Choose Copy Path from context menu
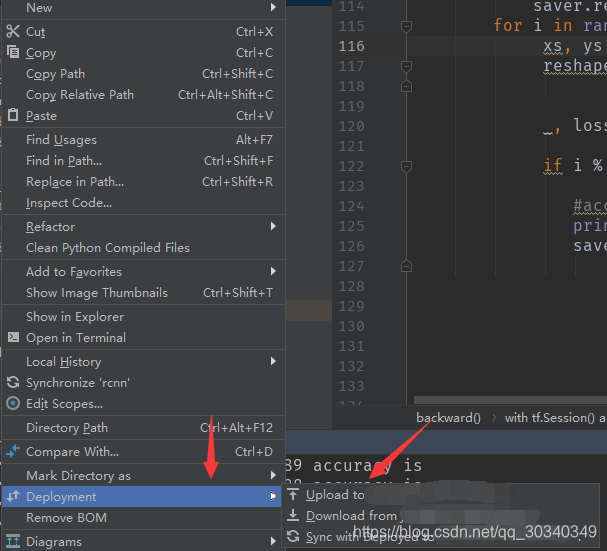The image size is (607, 551). click(144, 74)
